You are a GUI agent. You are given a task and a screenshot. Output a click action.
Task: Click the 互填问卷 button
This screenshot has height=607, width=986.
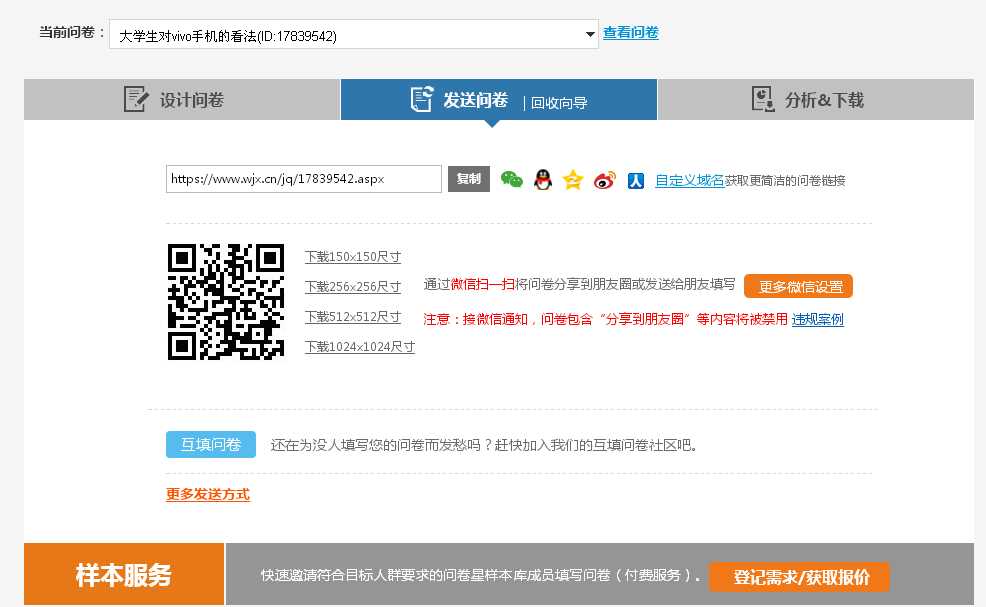pos(211,445)
